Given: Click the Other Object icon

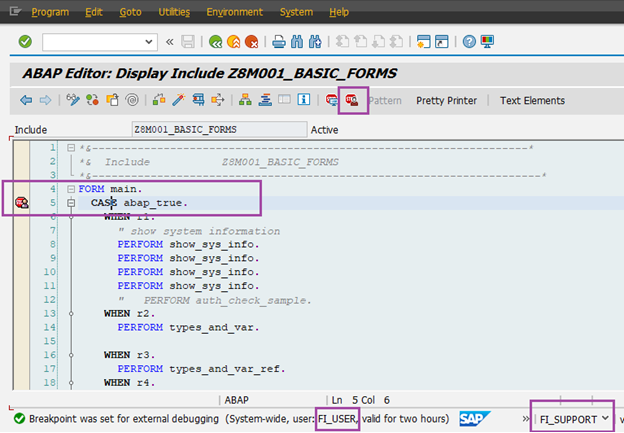Looking at the screenshot, I should point(112,100).
